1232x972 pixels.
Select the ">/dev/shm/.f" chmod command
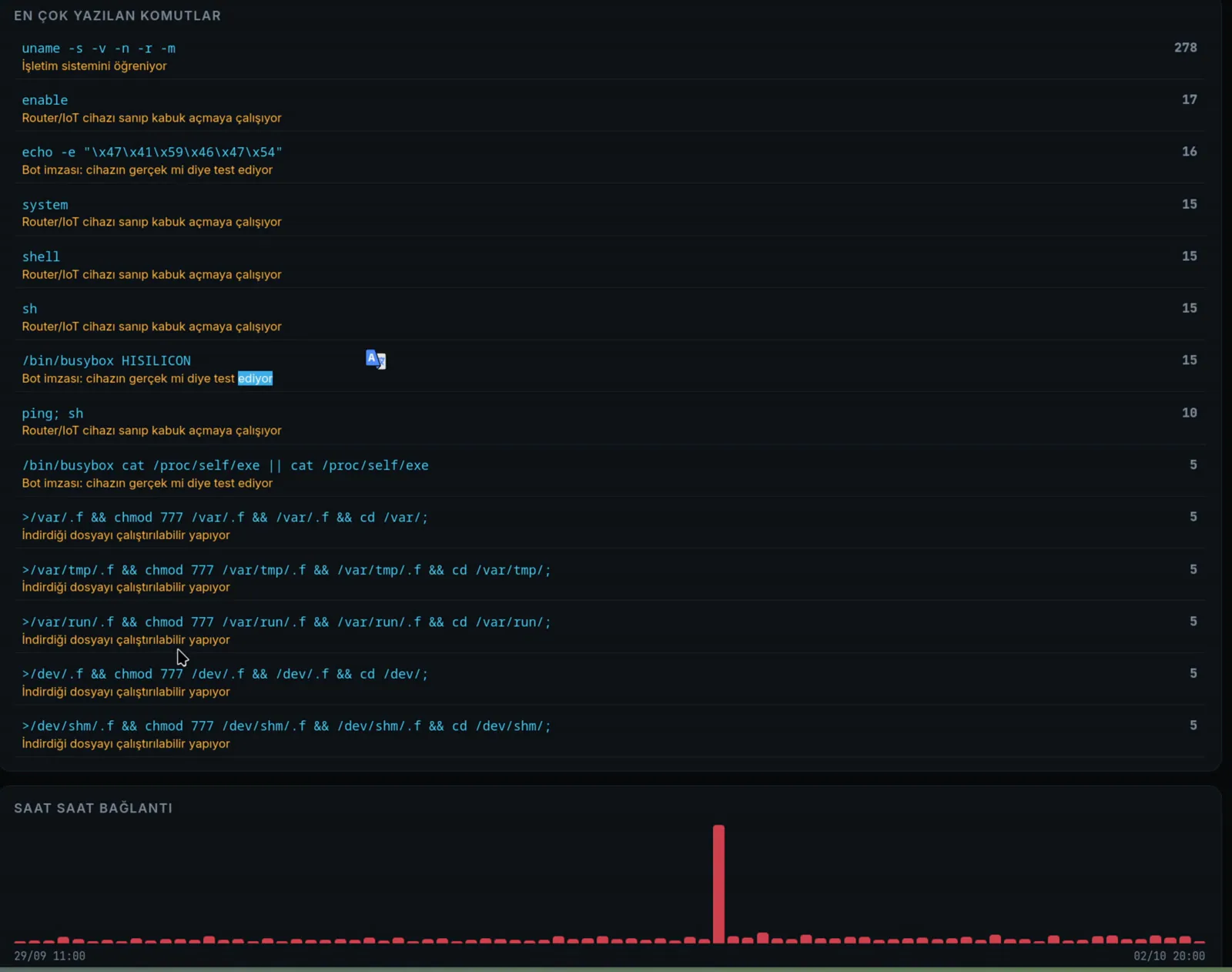point(286,726)
